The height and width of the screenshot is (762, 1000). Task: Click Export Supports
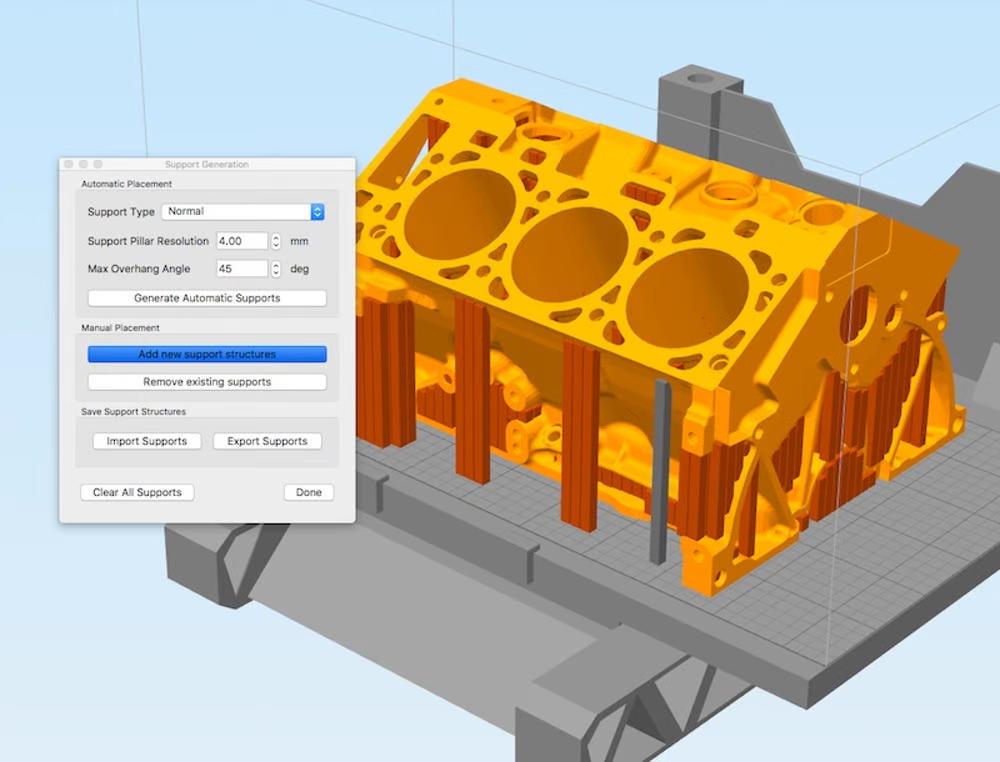pyautogui.click(x=267, y=441)
